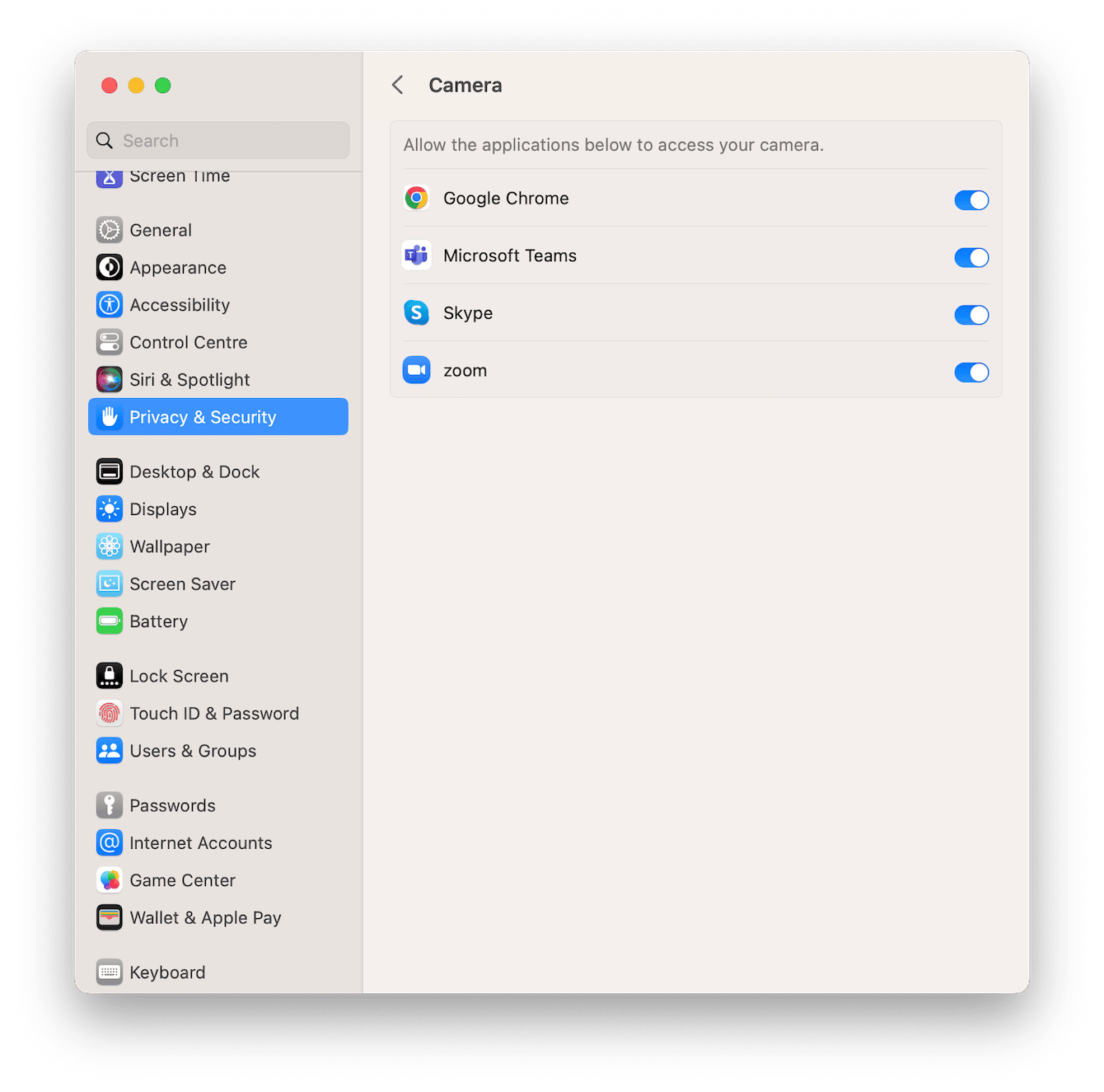Select the Wallet & Apple Pay icon
The height and width of the screenshot is (1092, 1104).
(x=110, y=917)
